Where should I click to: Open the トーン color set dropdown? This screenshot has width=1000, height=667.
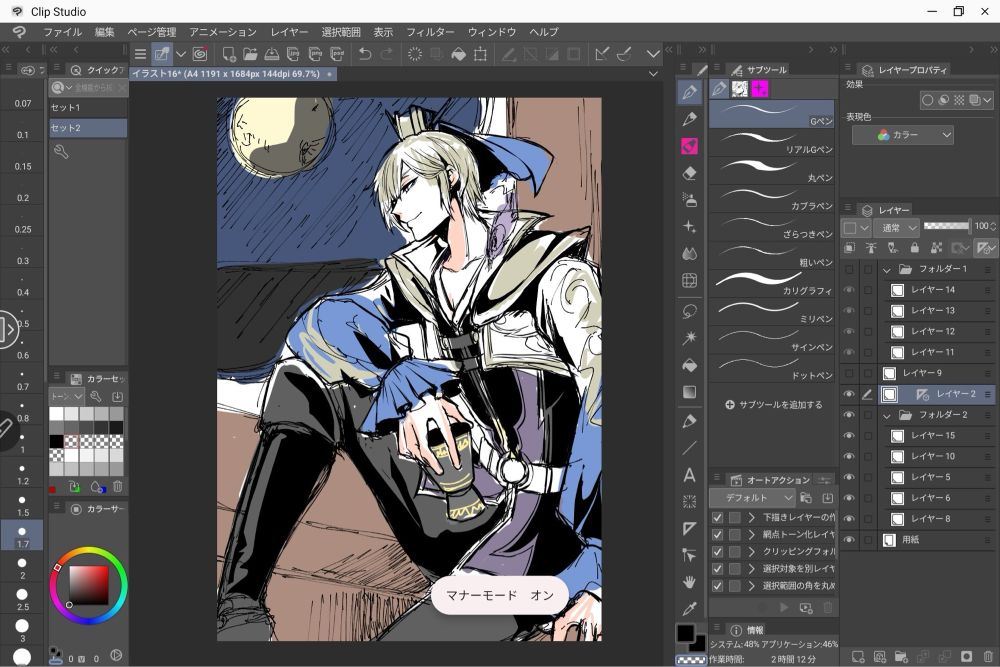point(67,397)
